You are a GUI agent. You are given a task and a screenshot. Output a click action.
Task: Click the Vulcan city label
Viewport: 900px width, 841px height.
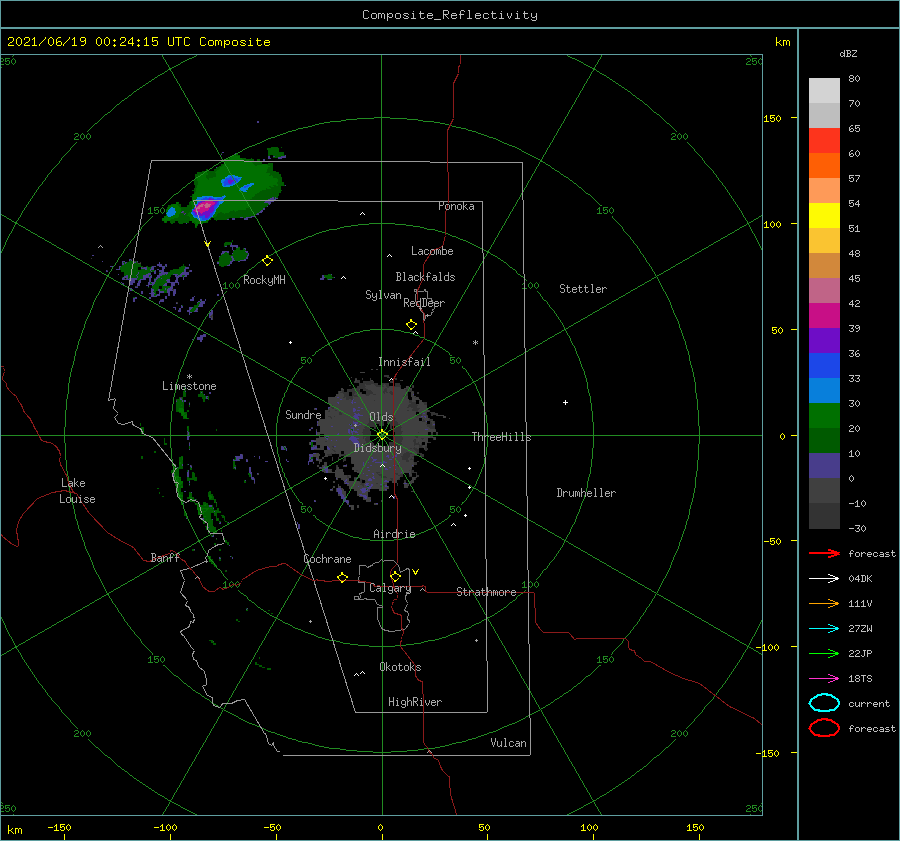coord(509,743)
